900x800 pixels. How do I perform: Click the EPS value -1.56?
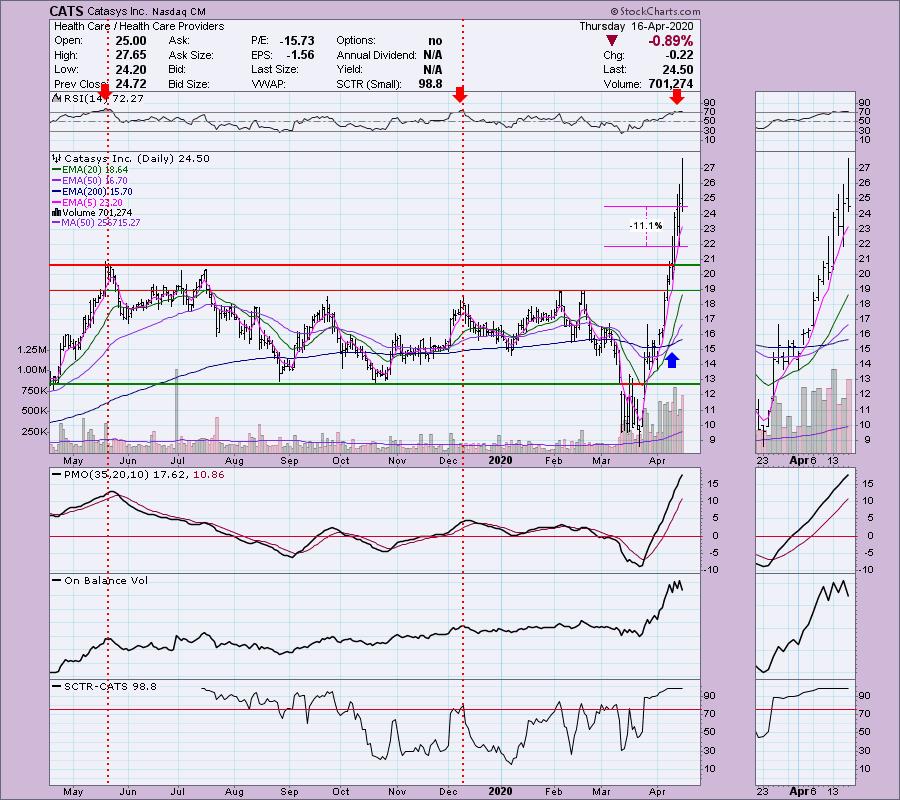point(300,55)
